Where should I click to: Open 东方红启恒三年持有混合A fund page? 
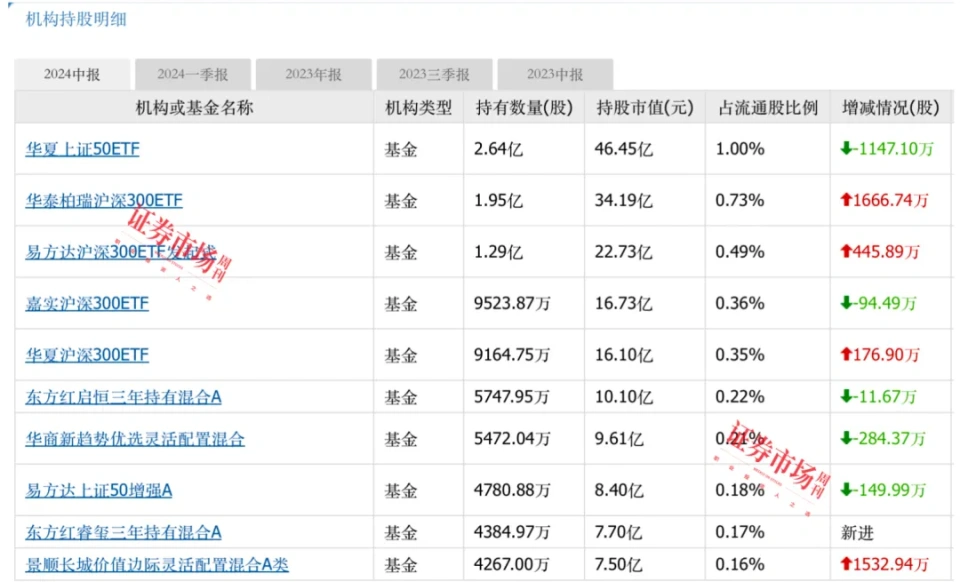pos(123,397)
